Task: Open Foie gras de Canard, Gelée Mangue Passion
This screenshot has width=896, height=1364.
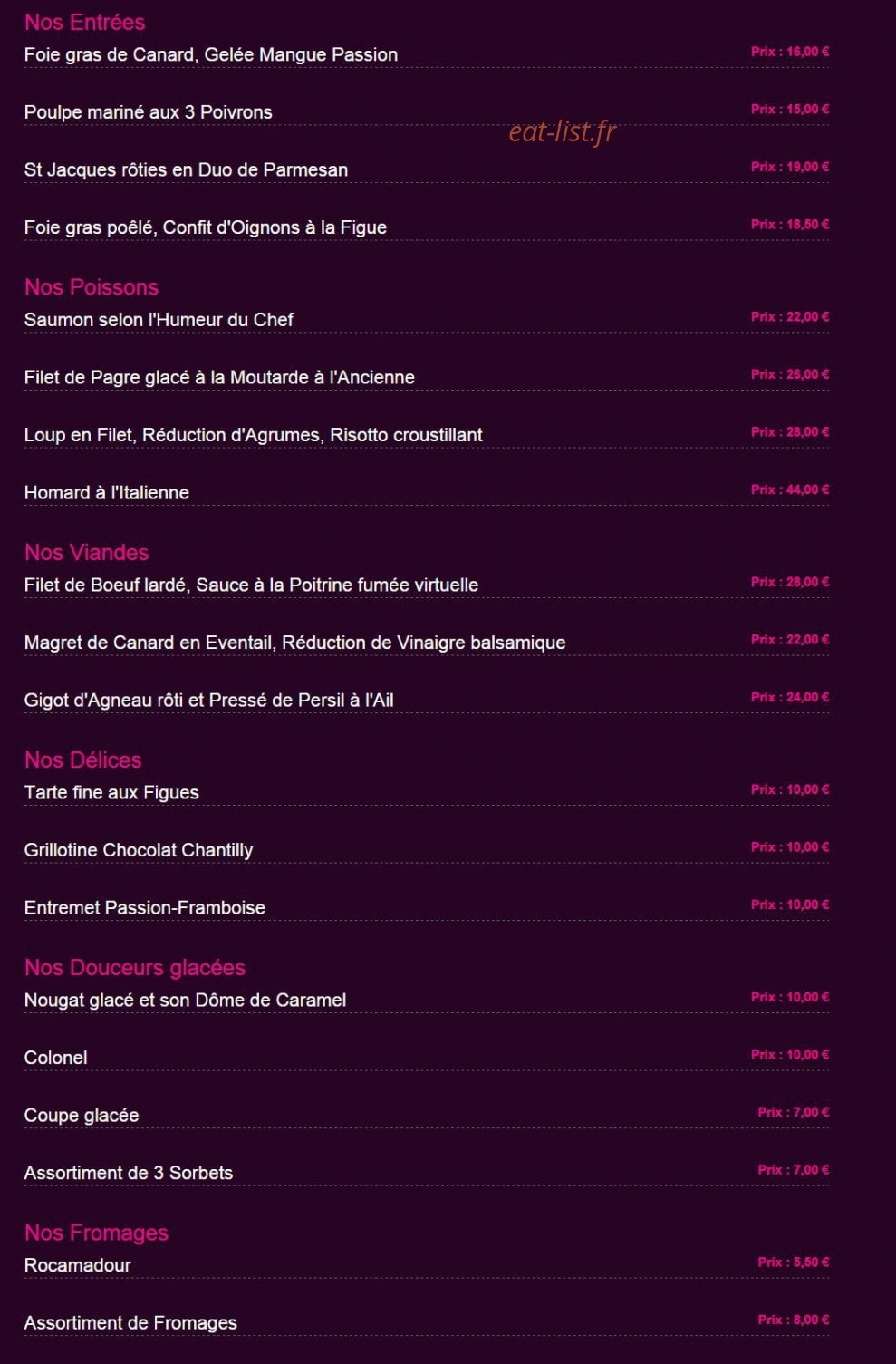Action: 211,54
